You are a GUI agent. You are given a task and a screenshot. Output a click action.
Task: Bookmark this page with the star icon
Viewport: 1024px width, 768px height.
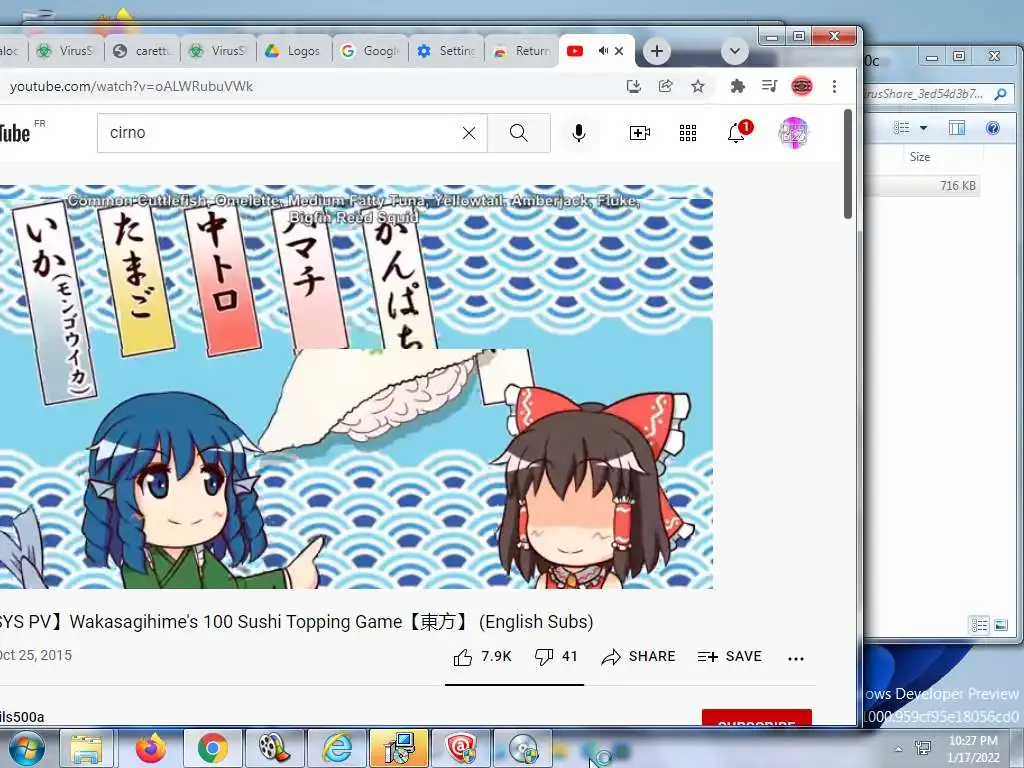(x=697, y=86)
